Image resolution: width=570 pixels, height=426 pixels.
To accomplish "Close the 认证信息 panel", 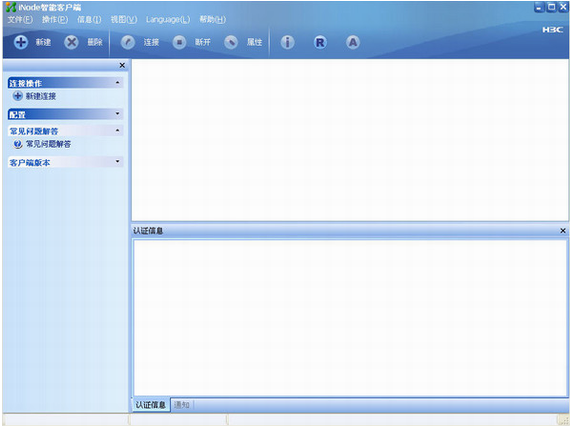I will pyautogui.click(x=563, y=230).
